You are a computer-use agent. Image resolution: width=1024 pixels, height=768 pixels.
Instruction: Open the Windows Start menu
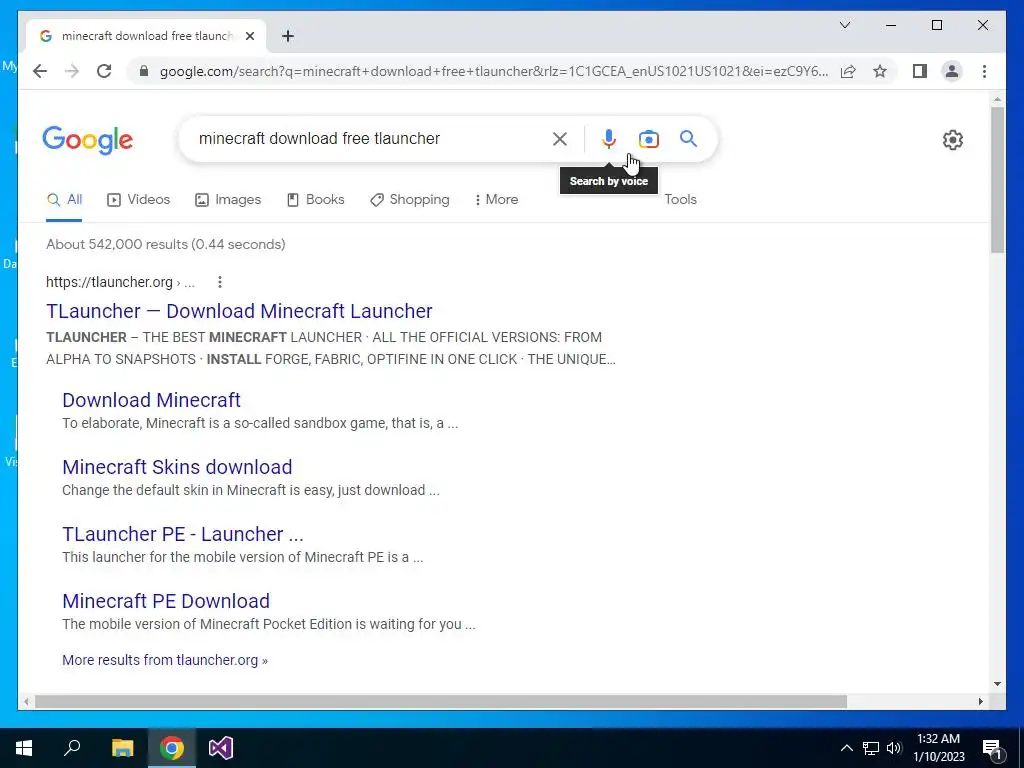click(x=24, y=748)
